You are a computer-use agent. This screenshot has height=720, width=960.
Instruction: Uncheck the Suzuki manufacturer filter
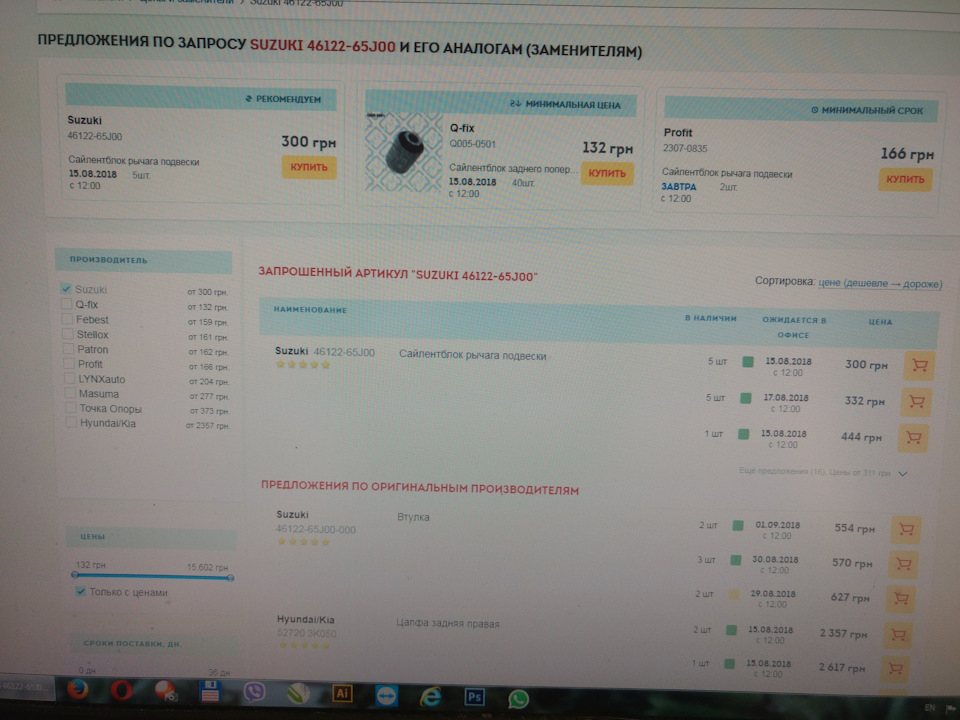pos(66,289)
